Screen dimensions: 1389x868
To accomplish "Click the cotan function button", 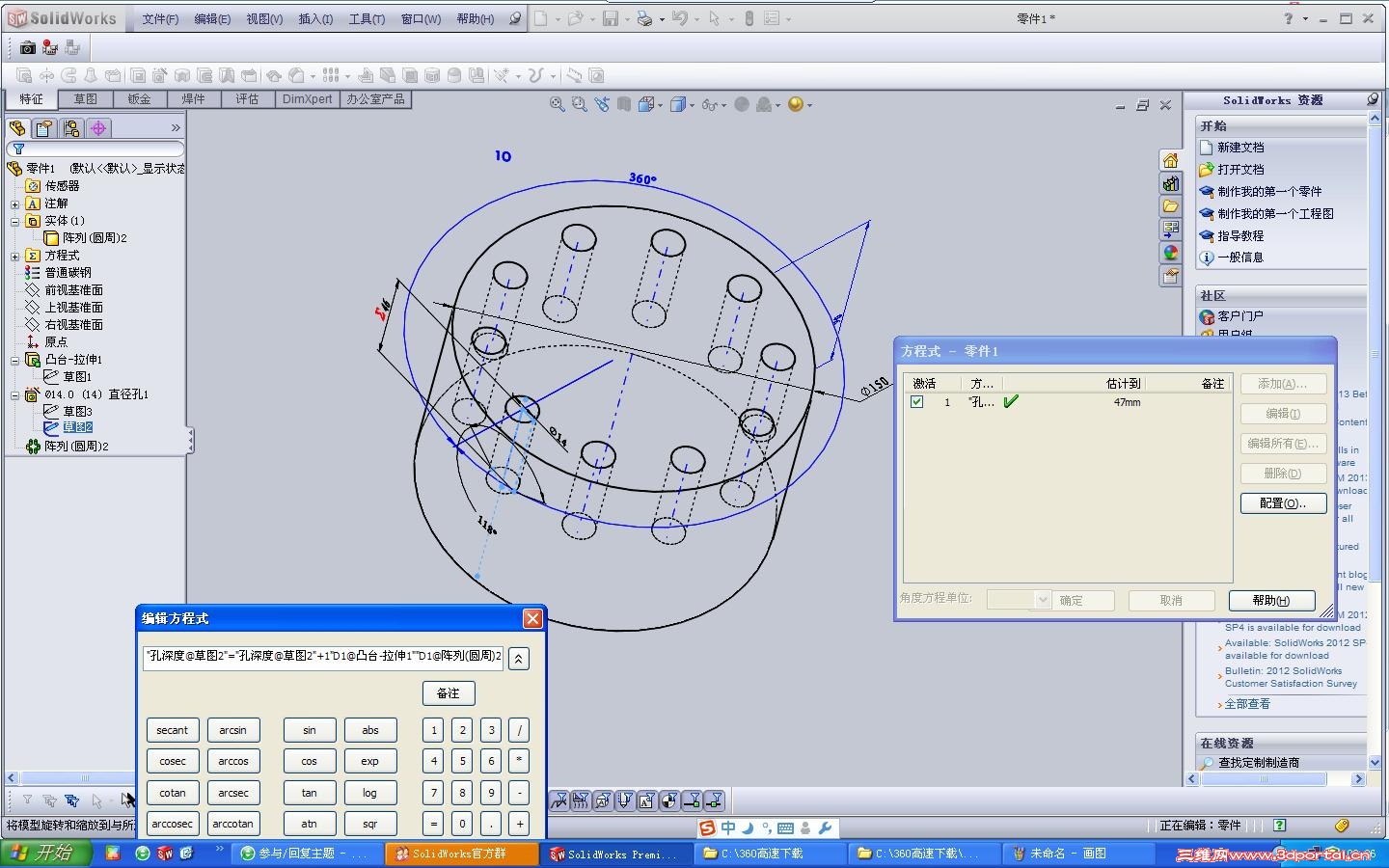I will 173,793.
